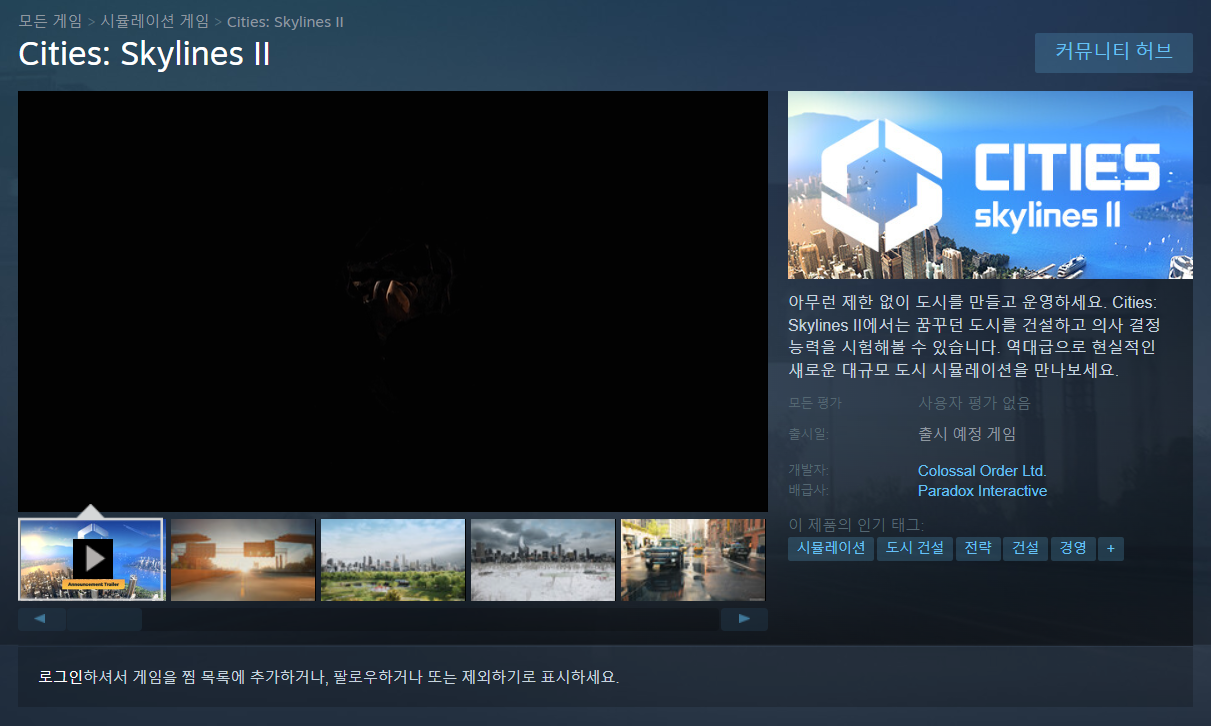Select the 전략 tag

click(978, 548)
